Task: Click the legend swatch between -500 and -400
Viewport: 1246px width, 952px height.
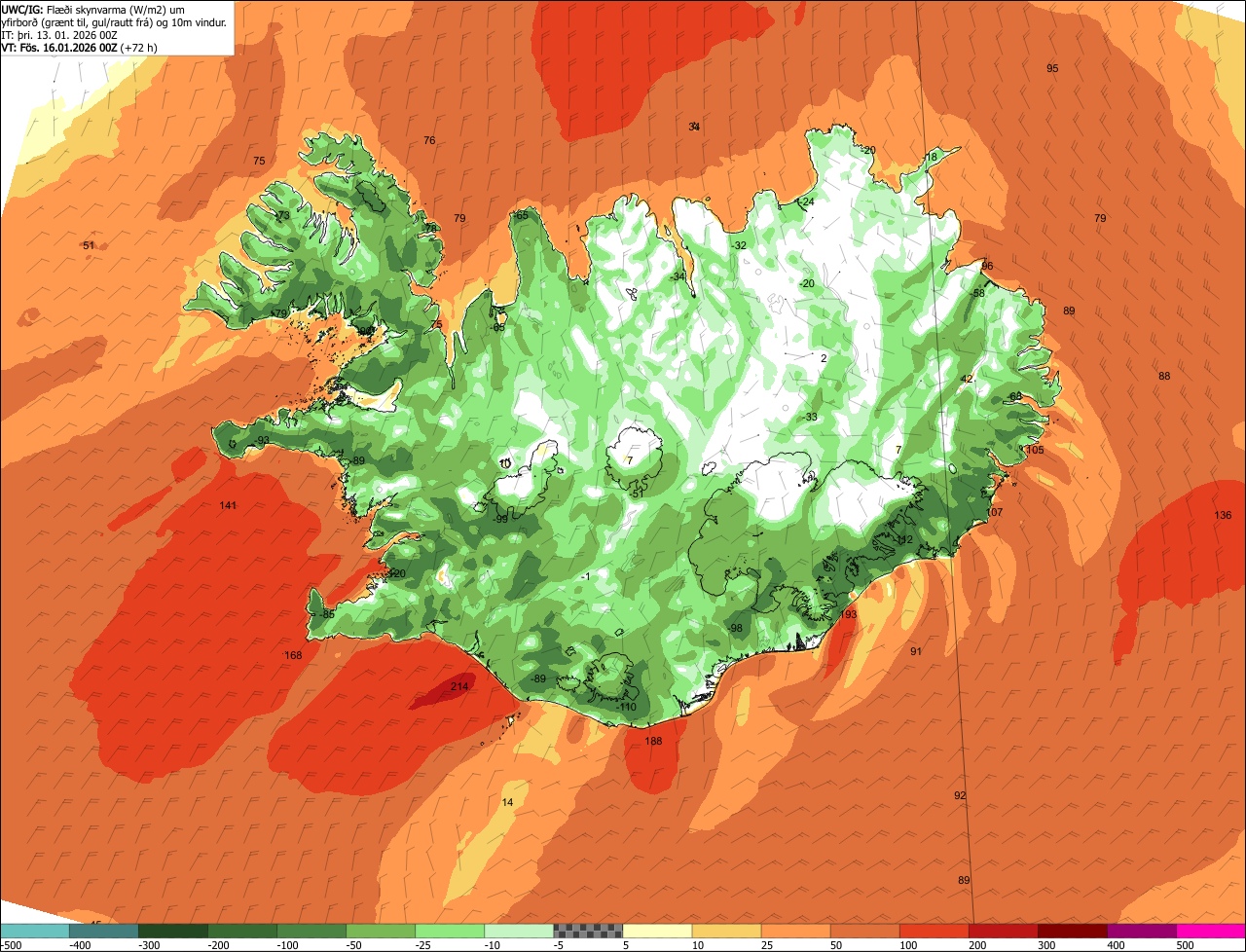Action: tap(34, 931)
